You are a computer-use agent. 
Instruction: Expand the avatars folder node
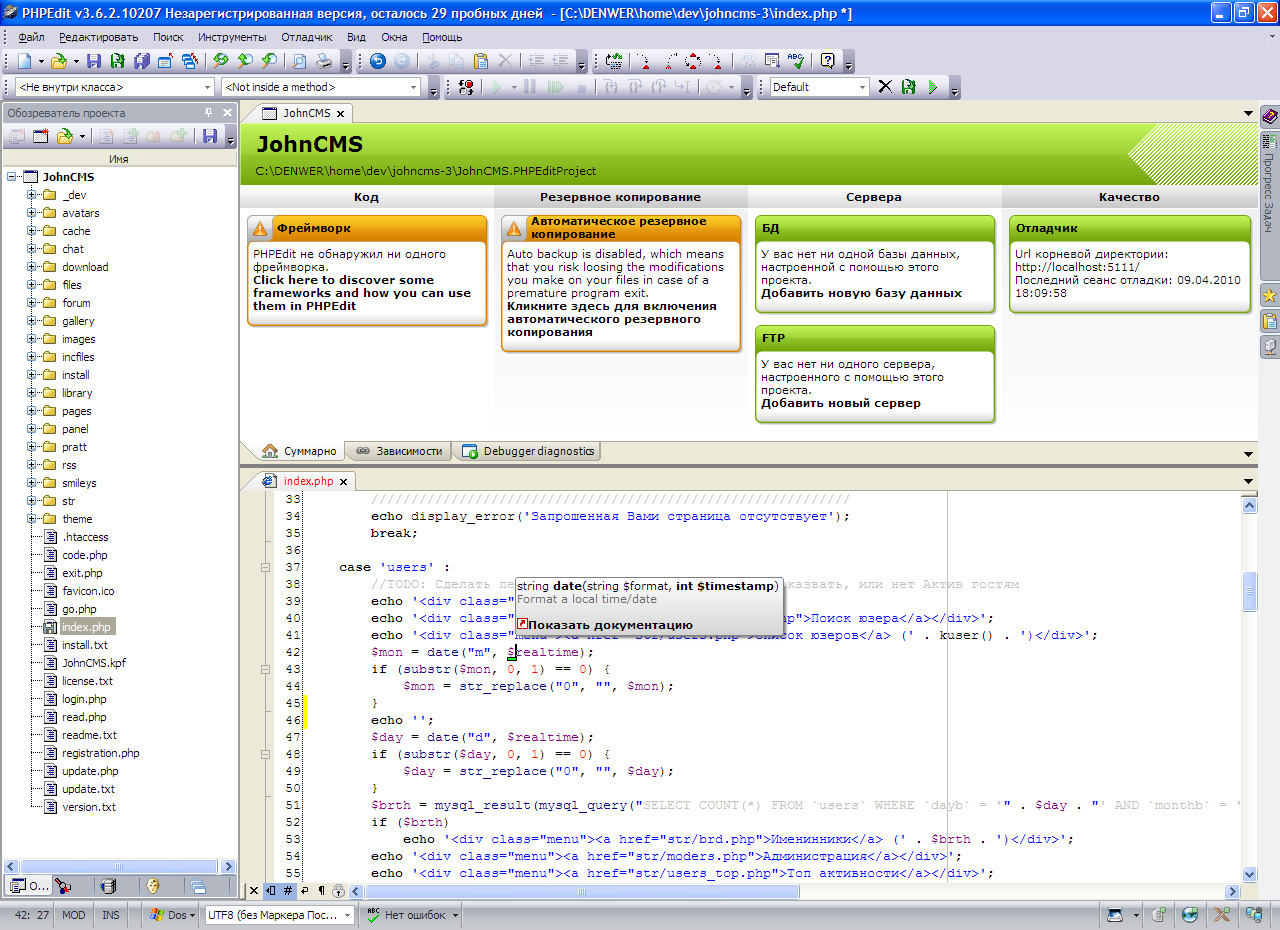[31, 213]
